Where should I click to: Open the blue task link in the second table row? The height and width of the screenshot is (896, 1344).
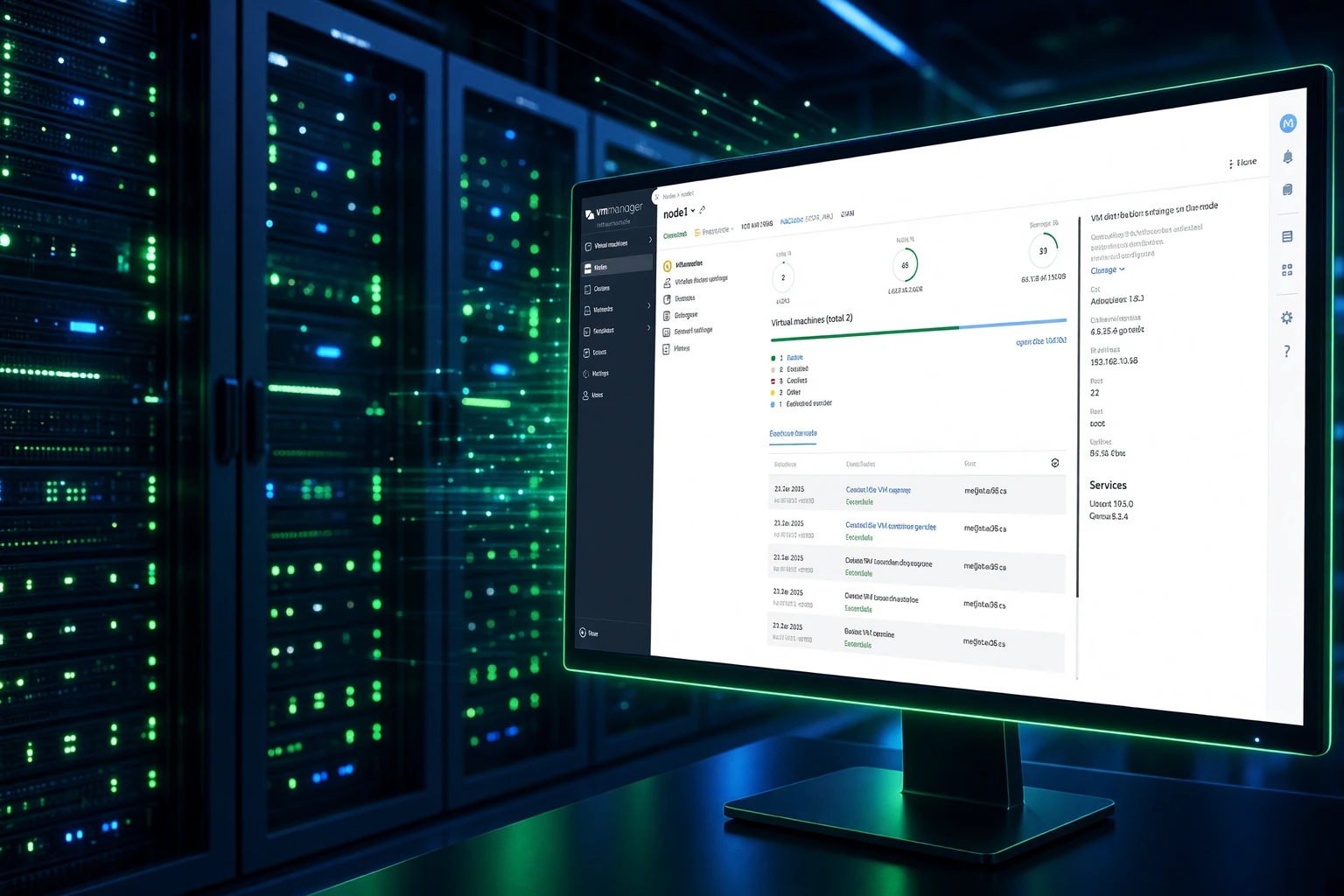[x=891, y=526]
